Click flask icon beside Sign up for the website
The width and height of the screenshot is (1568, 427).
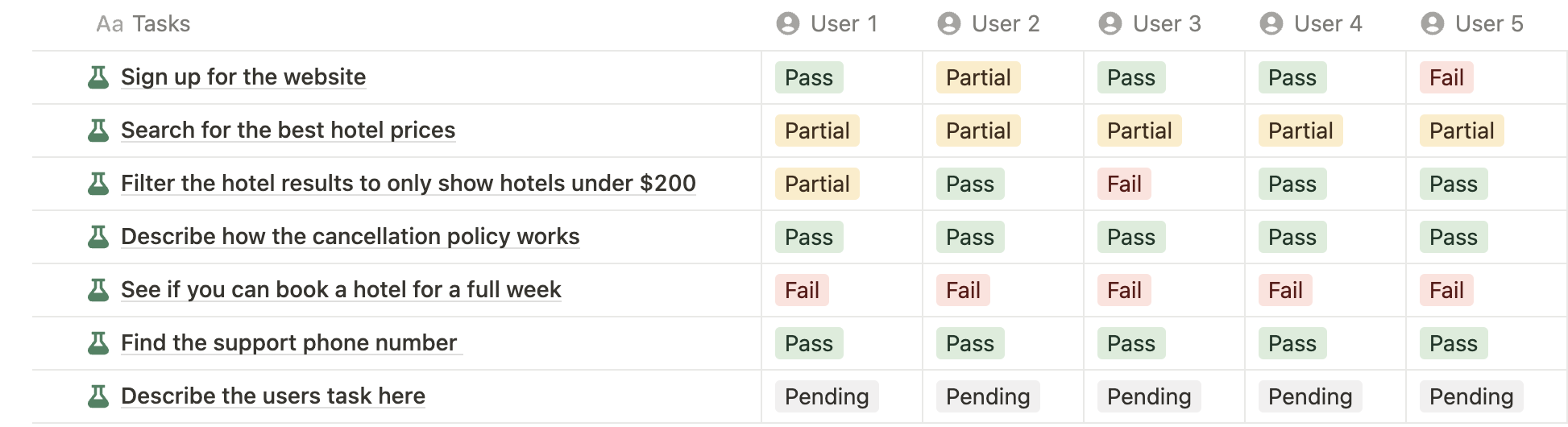[x=98, y=77]
